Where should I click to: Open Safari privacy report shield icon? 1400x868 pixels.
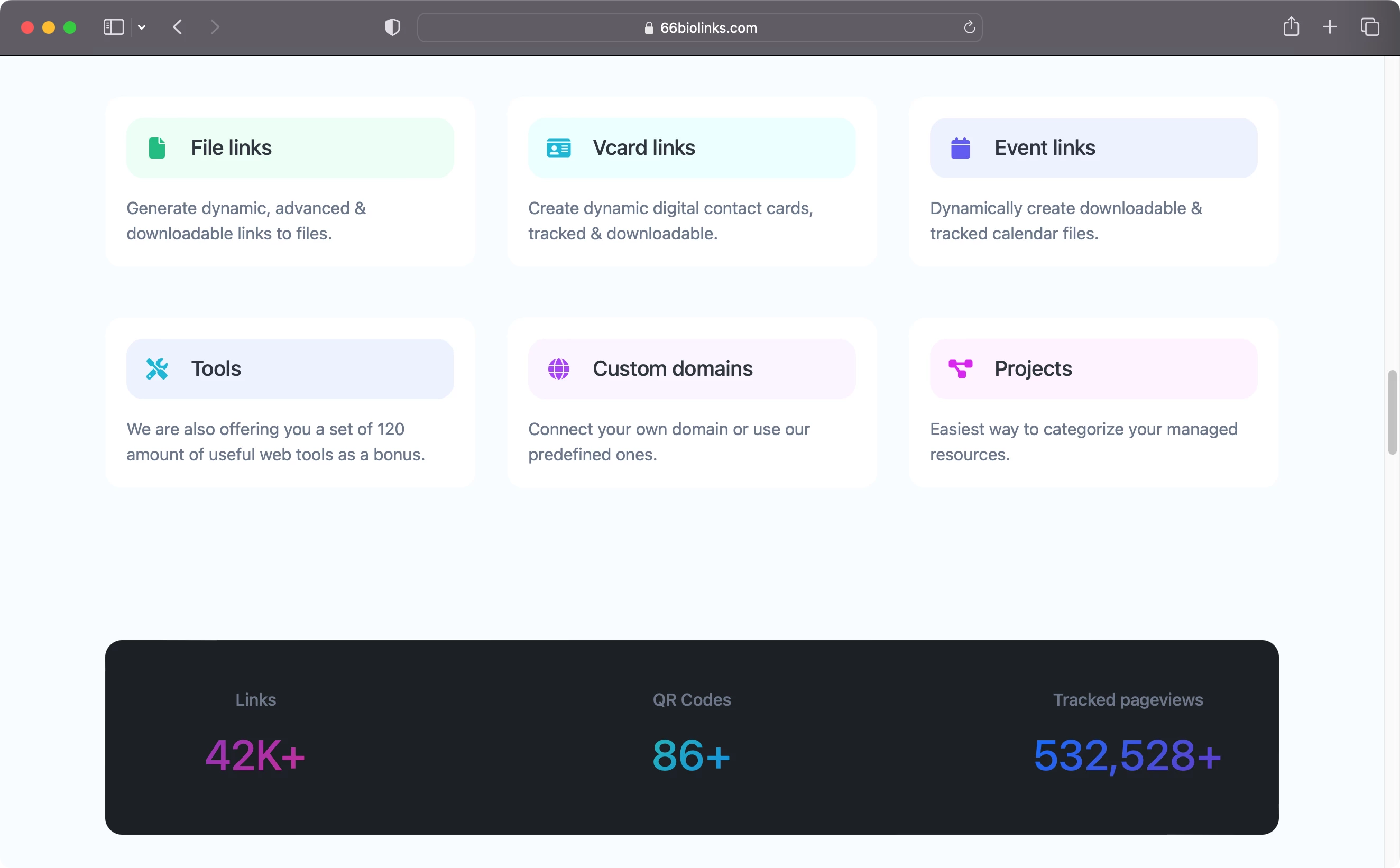click(x=392, y=27)
